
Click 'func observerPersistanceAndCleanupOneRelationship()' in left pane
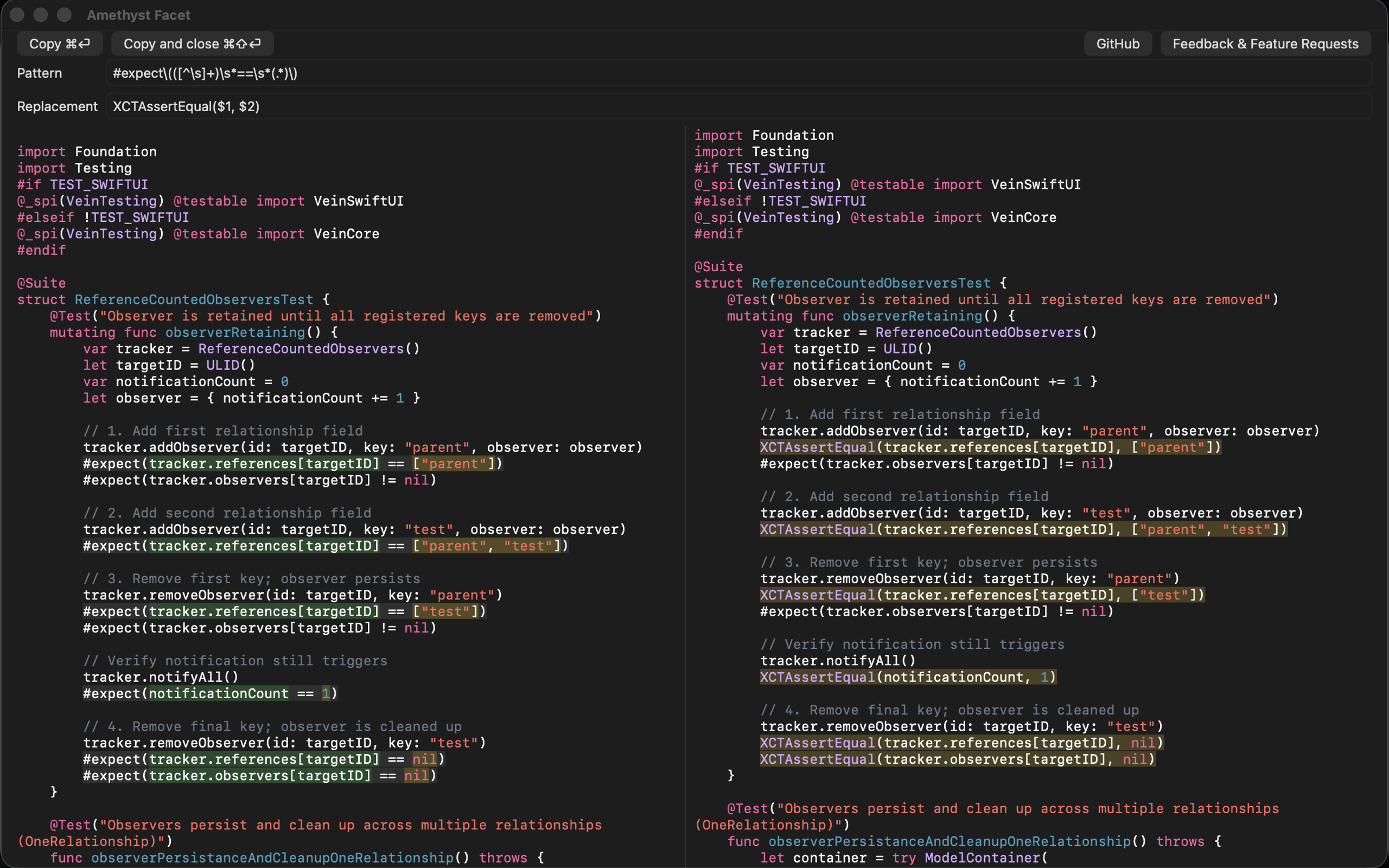(259, 858)
